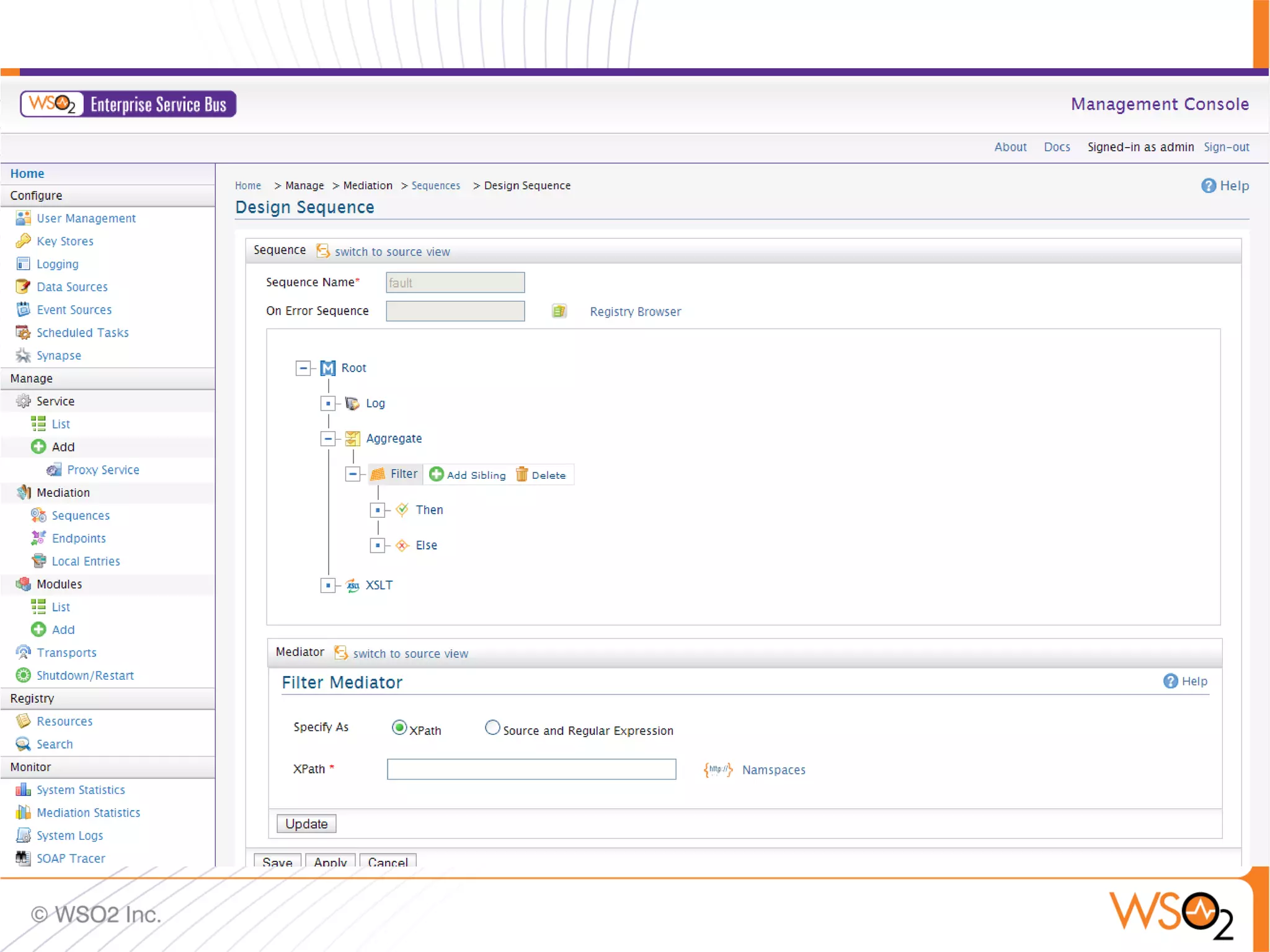Click the Update button
The width and height of the screenshot is (1270, 952).
[x=306, y=824]
